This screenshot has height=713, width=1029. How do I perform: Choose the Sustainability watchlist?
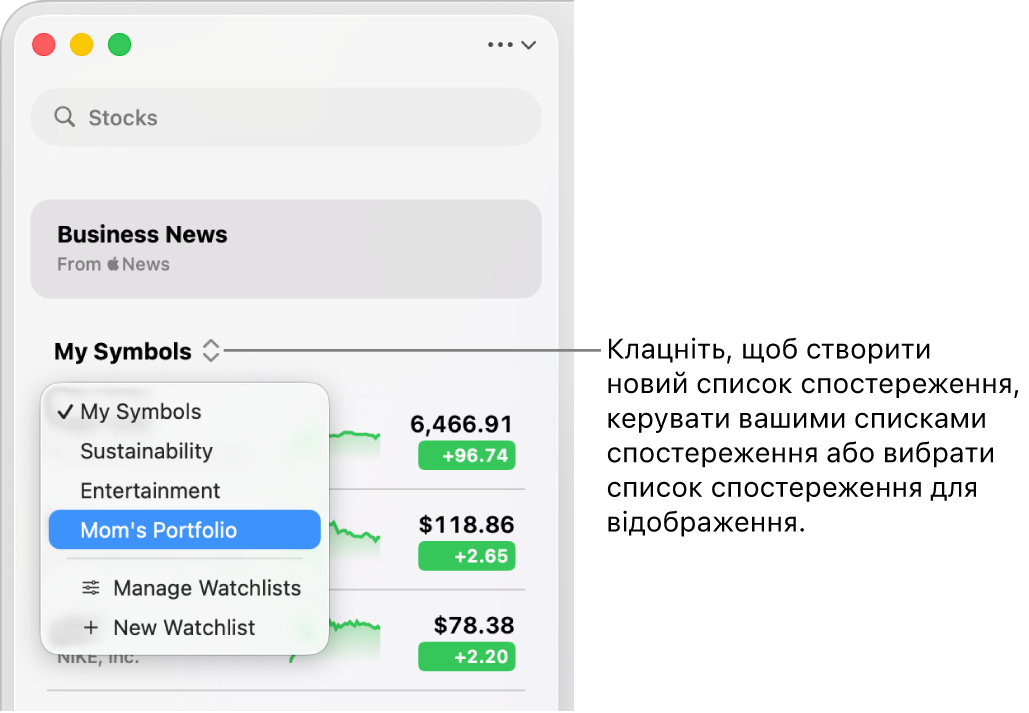(184, 451)
